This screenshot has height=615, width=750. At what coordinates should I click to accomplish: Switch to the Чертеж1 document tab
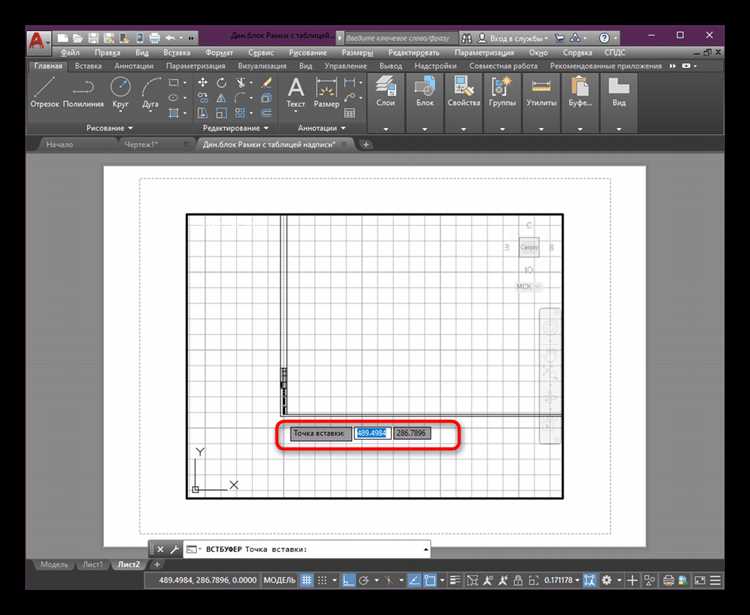141,144
